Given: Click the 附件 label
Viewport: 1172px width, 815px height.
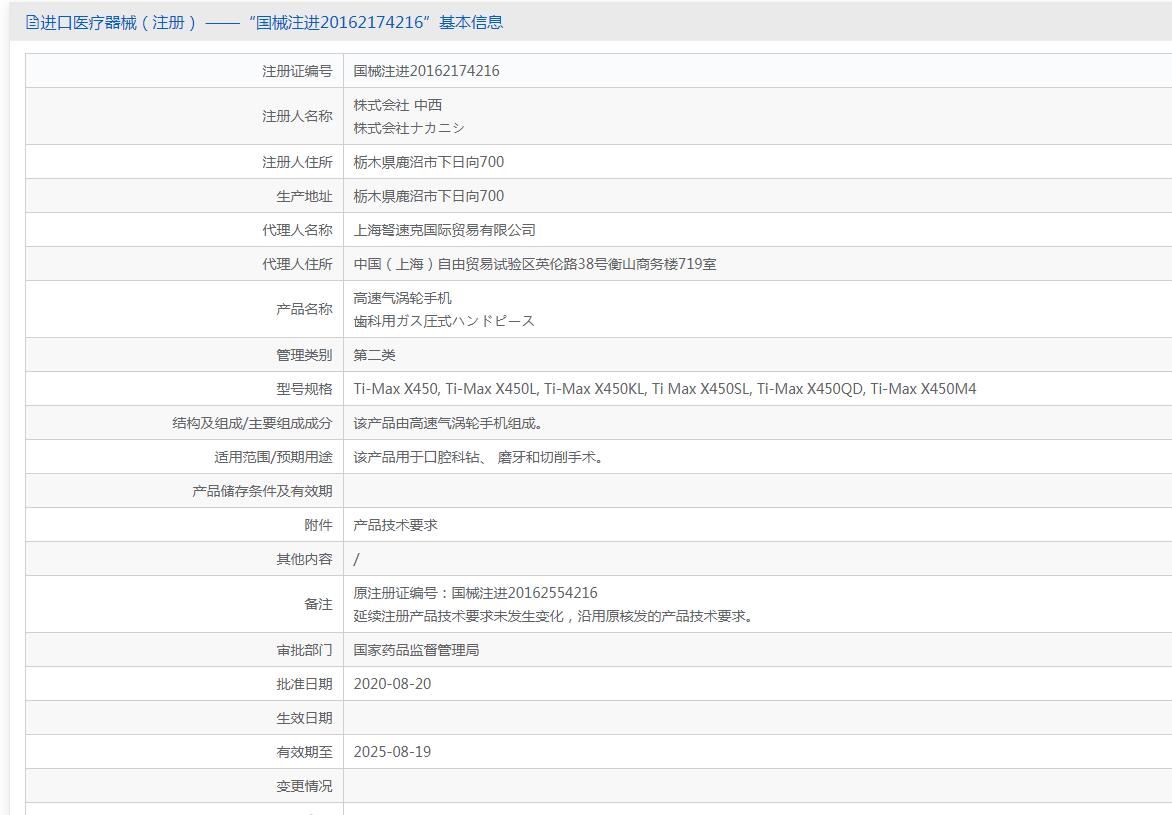Looking at the screenshot, I should pyautogui.click(x=318, y=525).
